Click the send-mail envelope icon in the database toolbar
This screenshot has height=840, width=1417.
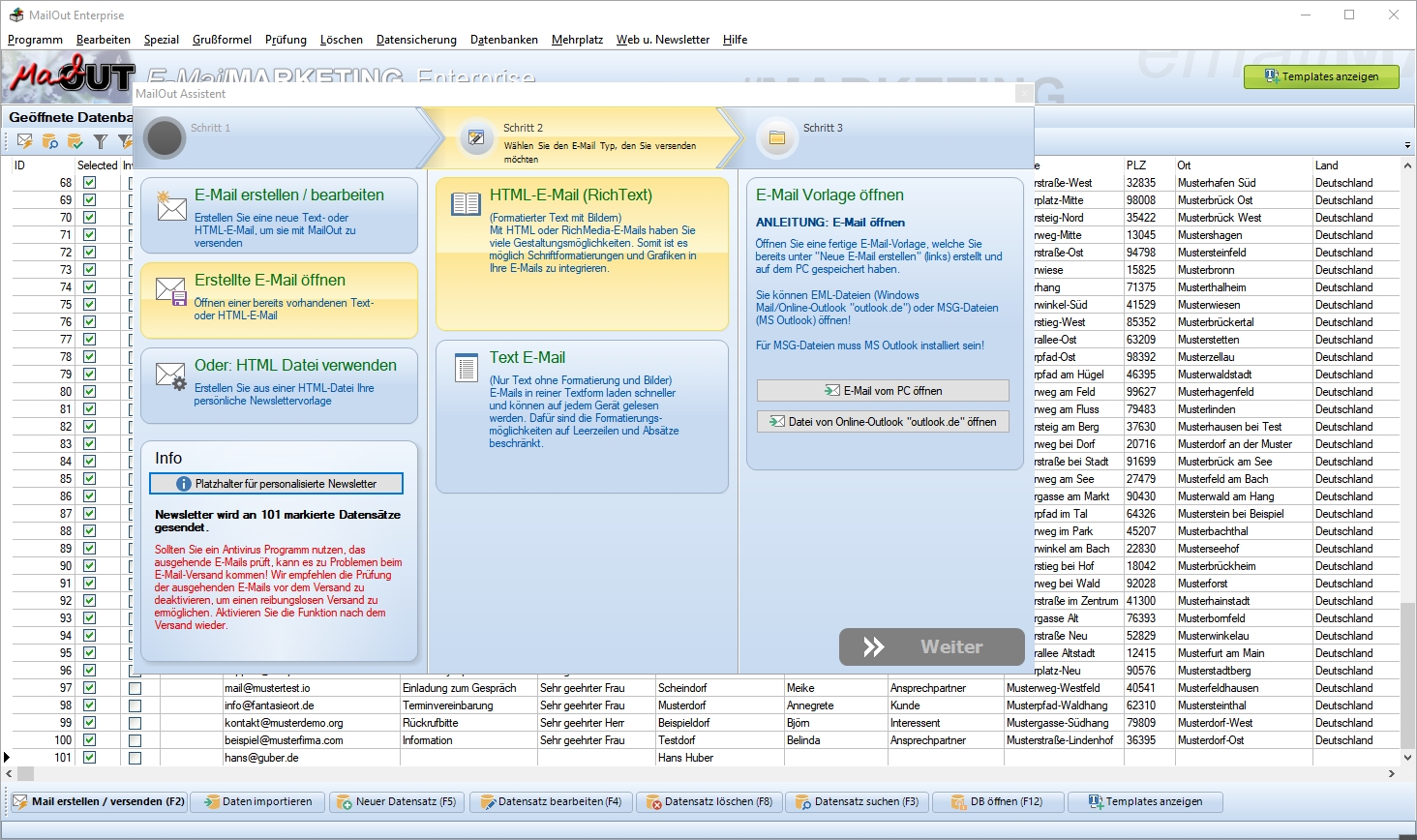[x=25, y=141]
